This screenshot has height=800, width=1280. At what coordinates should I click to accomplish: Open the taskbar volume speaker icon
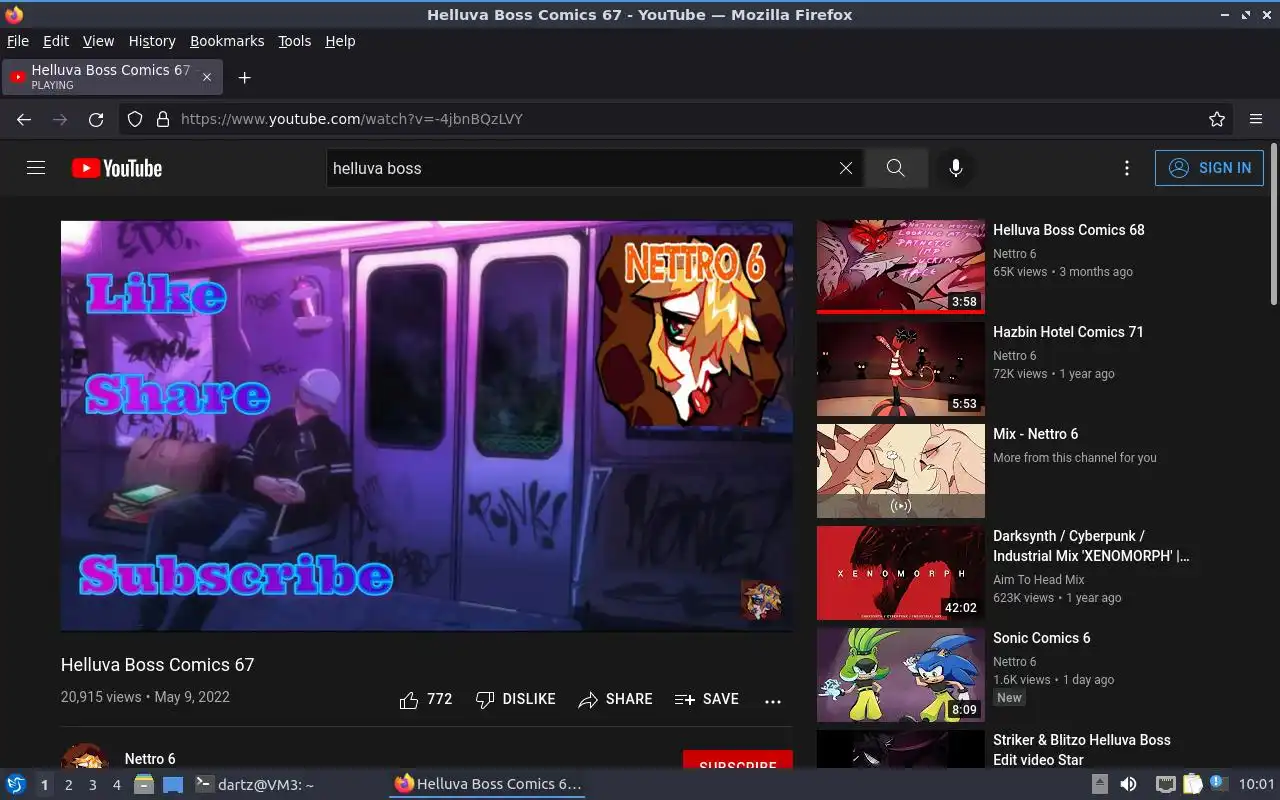[1128, 784]
